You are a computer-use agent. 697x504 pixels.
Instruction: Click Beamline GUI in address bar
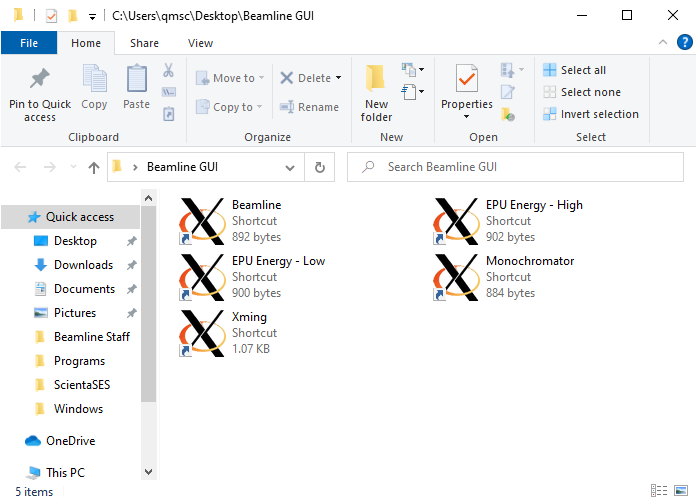coord(182,167)
